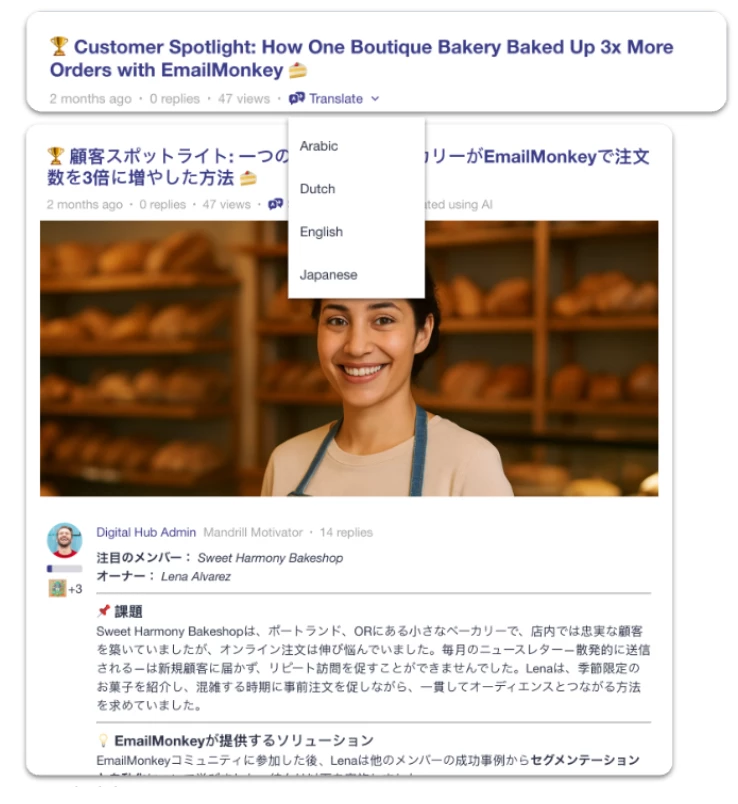Open the Digital Hub Admin profile link
The image size is (738, 804).
[146, 532]
